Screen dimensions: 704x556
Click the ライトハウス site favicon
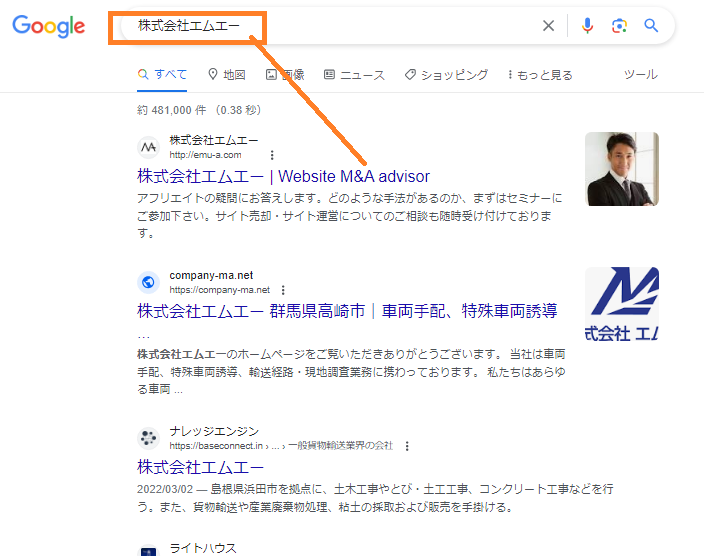149,550
